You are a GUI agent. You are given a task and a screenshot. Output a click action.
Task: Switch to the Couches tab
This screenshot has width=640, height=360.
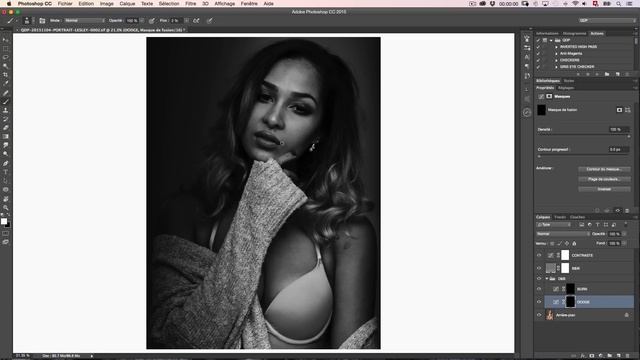pyautogui.click(x=578, y=217)
